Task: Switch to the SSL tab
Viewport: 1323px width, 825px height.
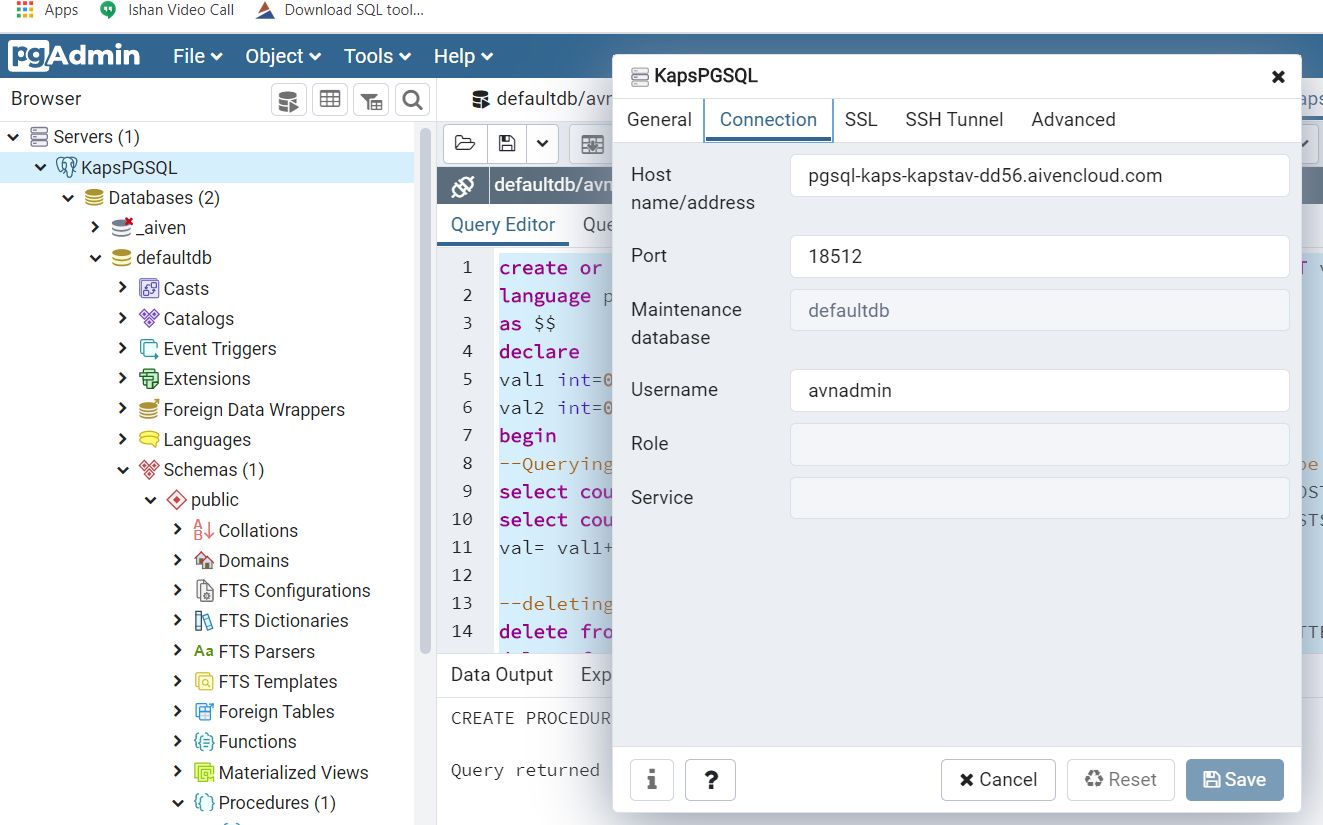Action: coord(861,120)
